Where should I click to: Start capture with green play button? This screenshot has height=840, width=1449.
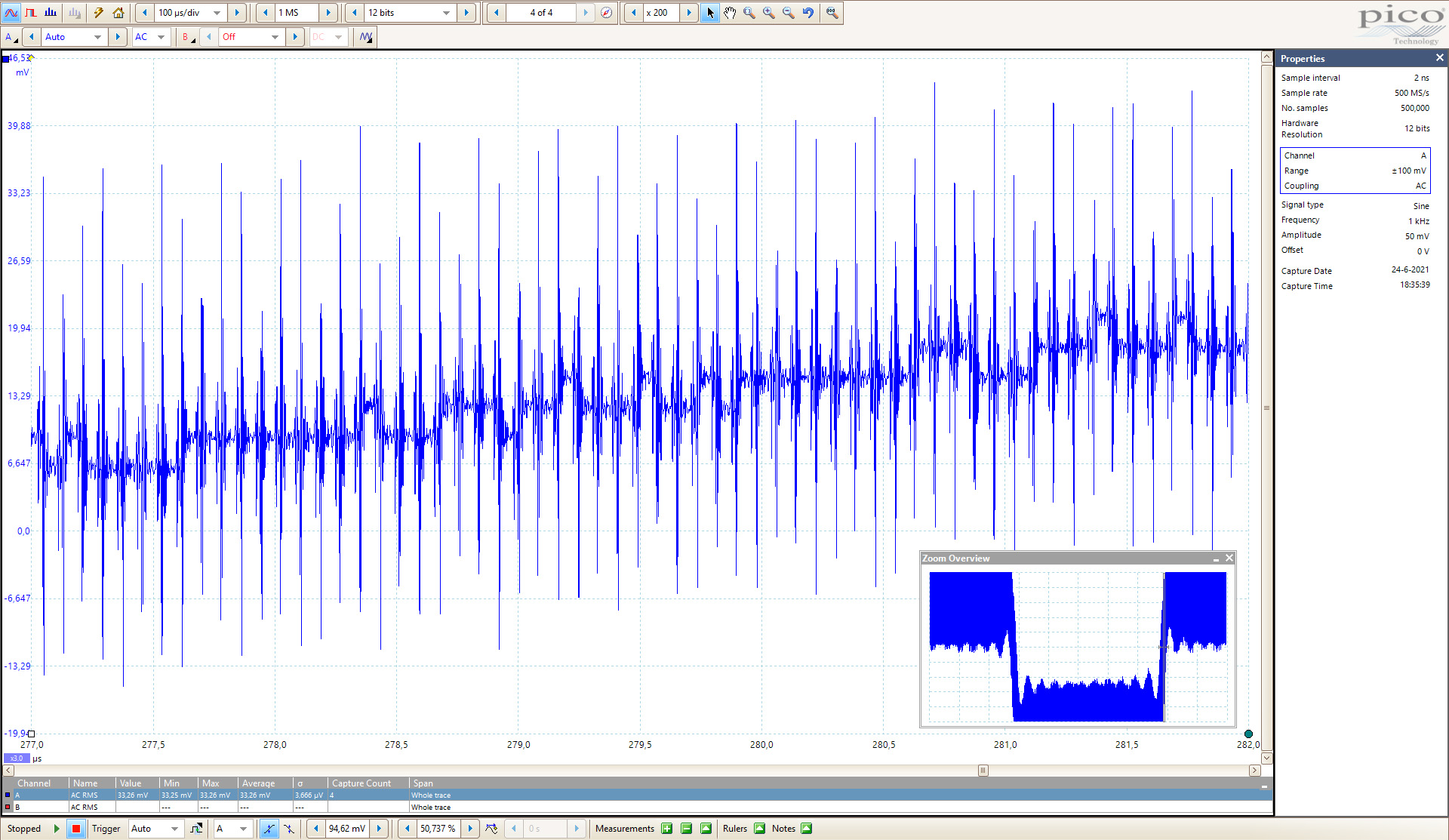point(57,829)
